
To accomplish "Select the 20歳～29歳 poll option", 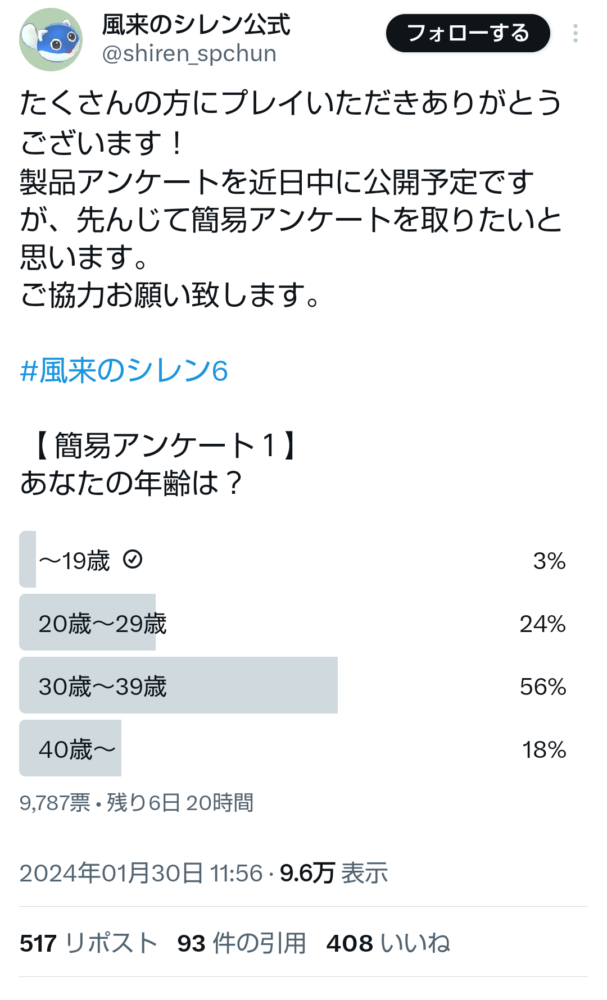I will pyautogui.click(x=293, y=622).
